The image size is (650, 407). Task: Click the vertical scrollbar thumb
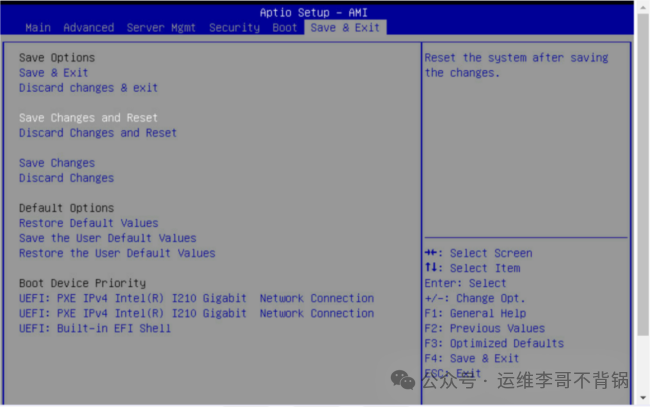[643, 174]
